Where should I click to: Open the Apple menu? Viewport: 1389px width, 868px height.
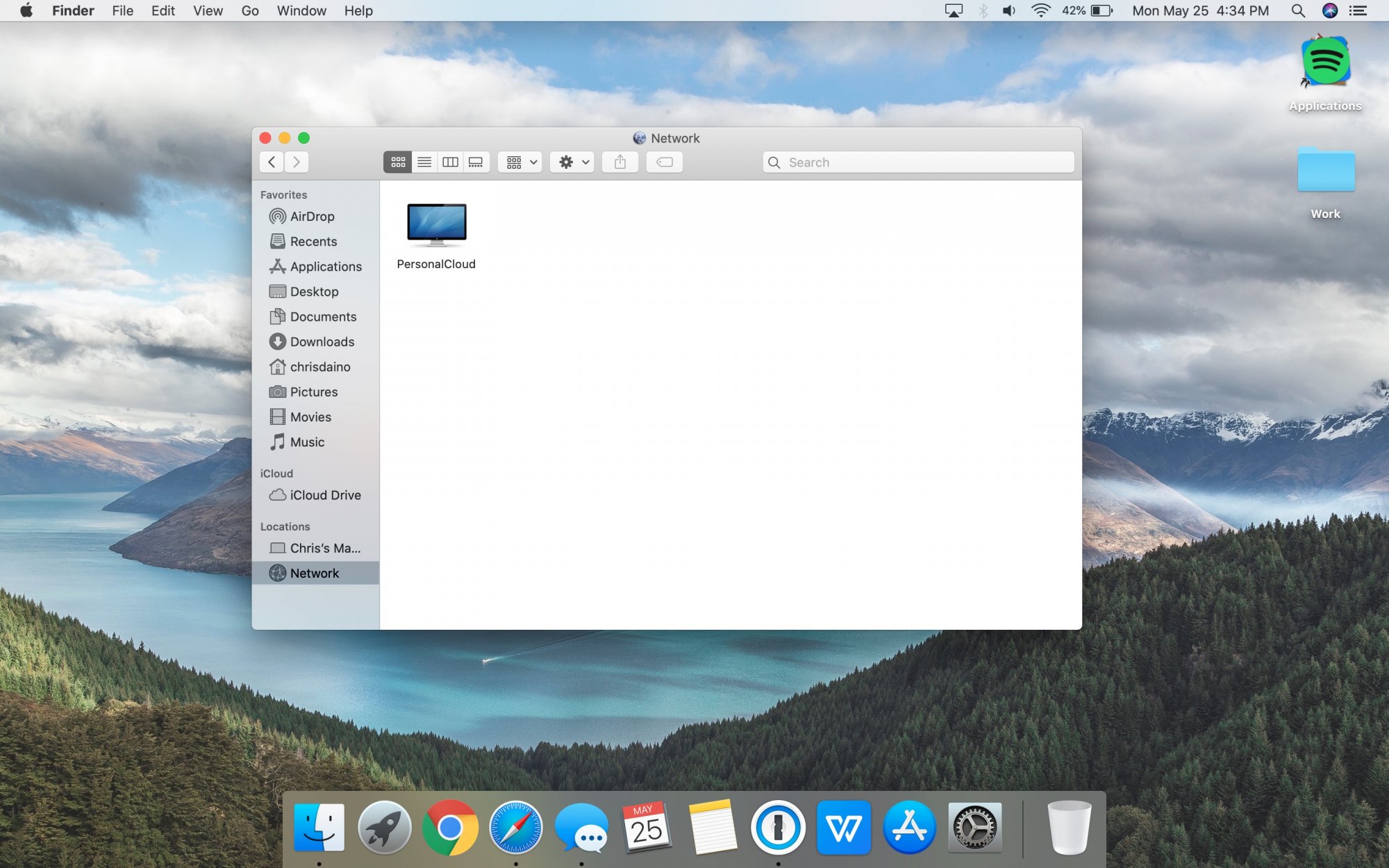(x=26, y=10)
